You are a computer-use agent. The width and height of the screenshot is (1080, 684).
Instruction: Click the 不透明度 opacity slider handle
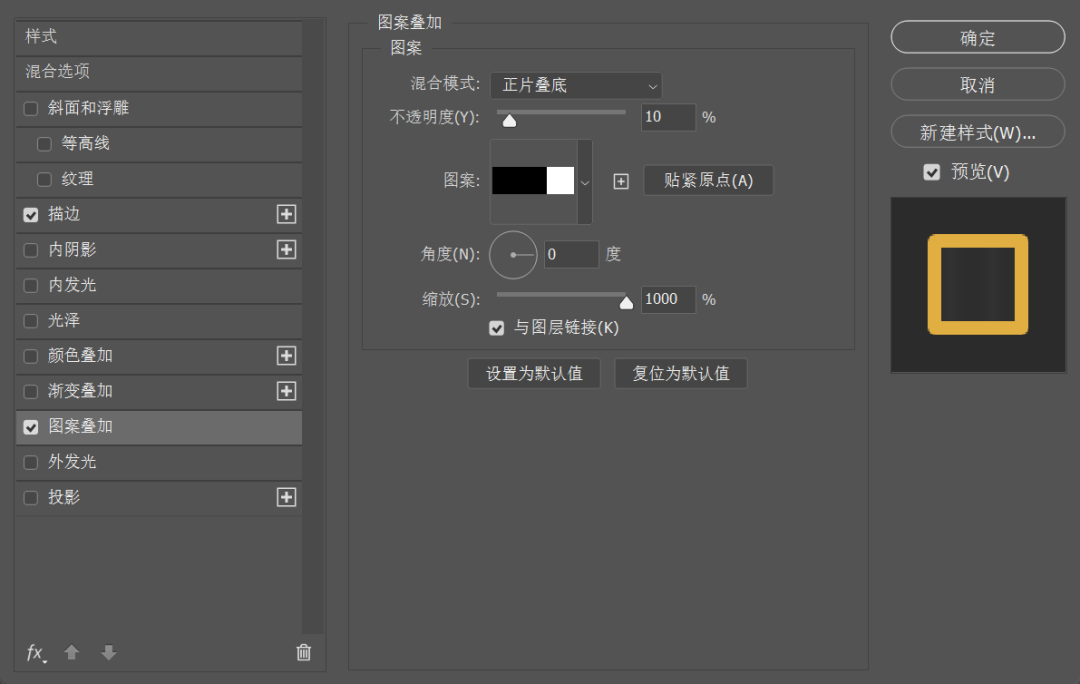click(x=509, y=121)
